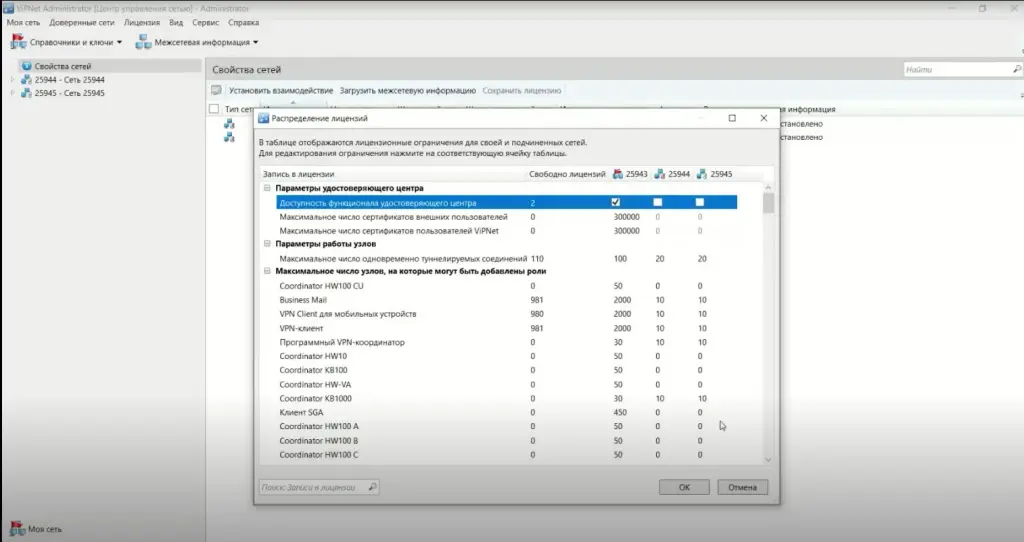Uncheck CA availability checkbox for network 25943
The image size is (1024, 542).
click(615, 202)
